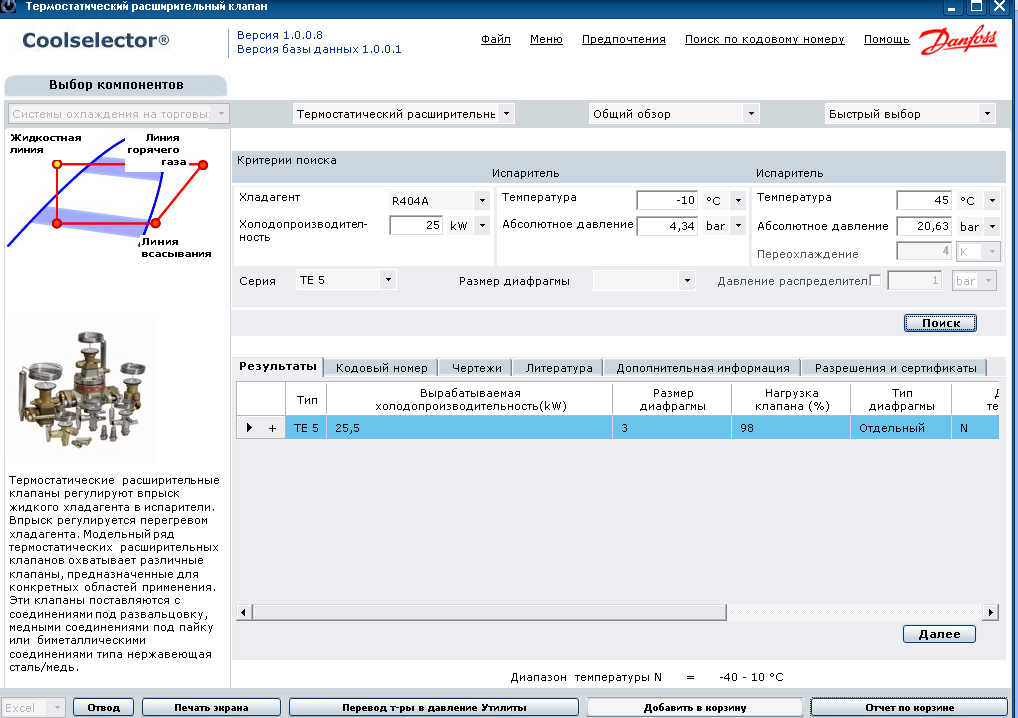Click the refrigeration cycle diagram

coord(109,193)
